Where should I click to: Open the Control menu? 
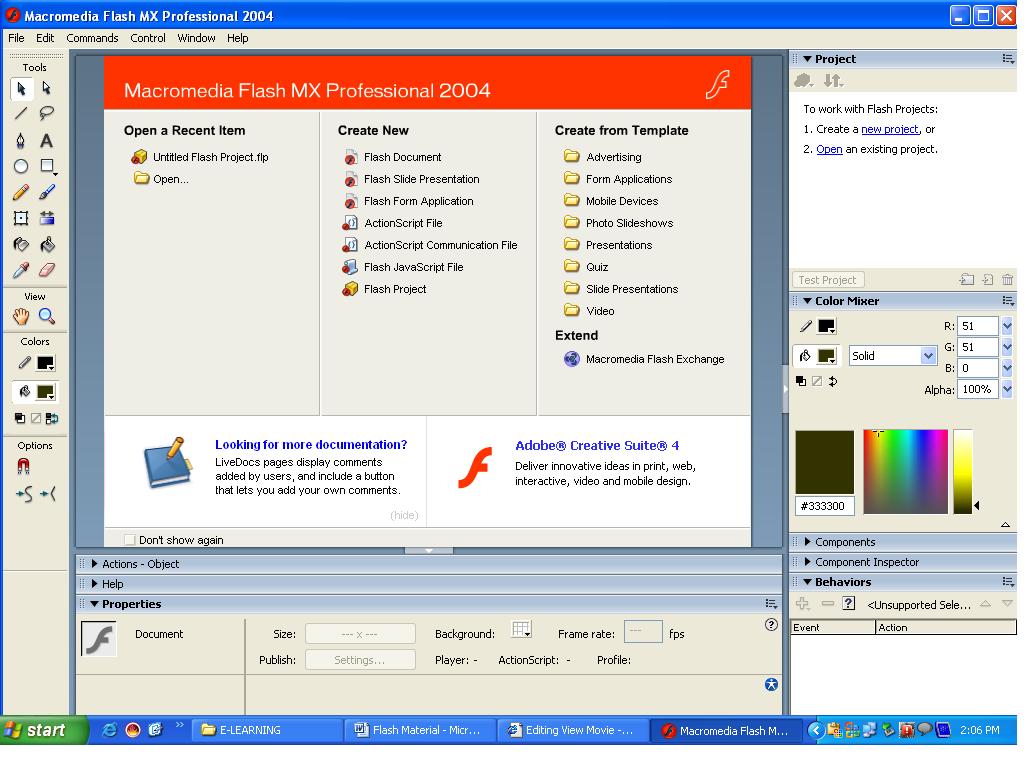(148, 38)
